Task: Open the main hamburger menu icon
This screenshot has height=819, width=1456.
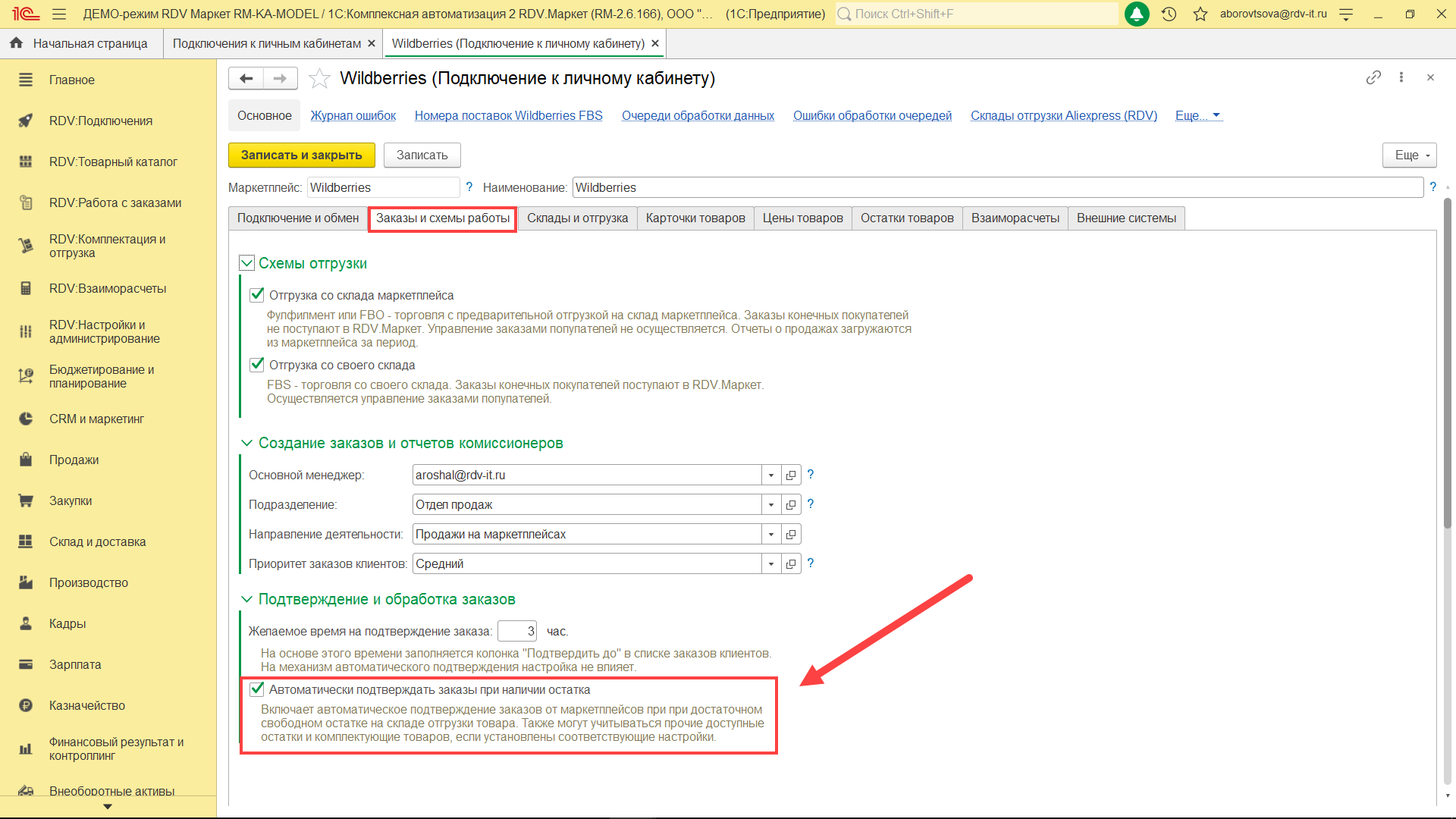Action: tap(59, 14)
